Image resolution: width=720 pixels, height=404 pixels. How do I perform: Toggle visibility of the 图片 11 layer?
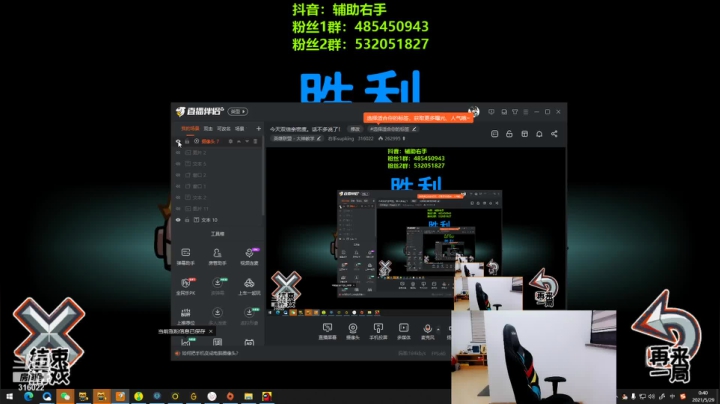pos(178,209)
